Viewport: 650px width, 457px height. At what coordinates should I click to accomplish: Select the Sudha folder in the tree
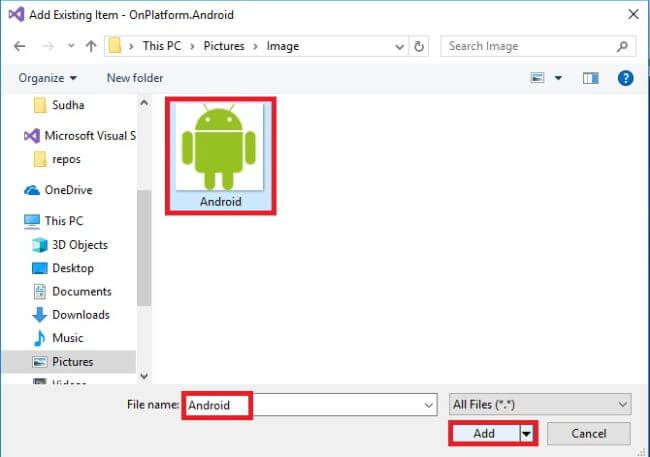(68, 105)
